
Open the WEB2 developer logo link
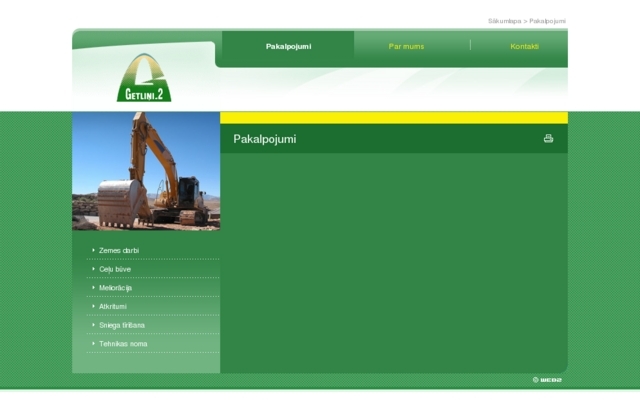pyautogui.click(x=548, y=380)
